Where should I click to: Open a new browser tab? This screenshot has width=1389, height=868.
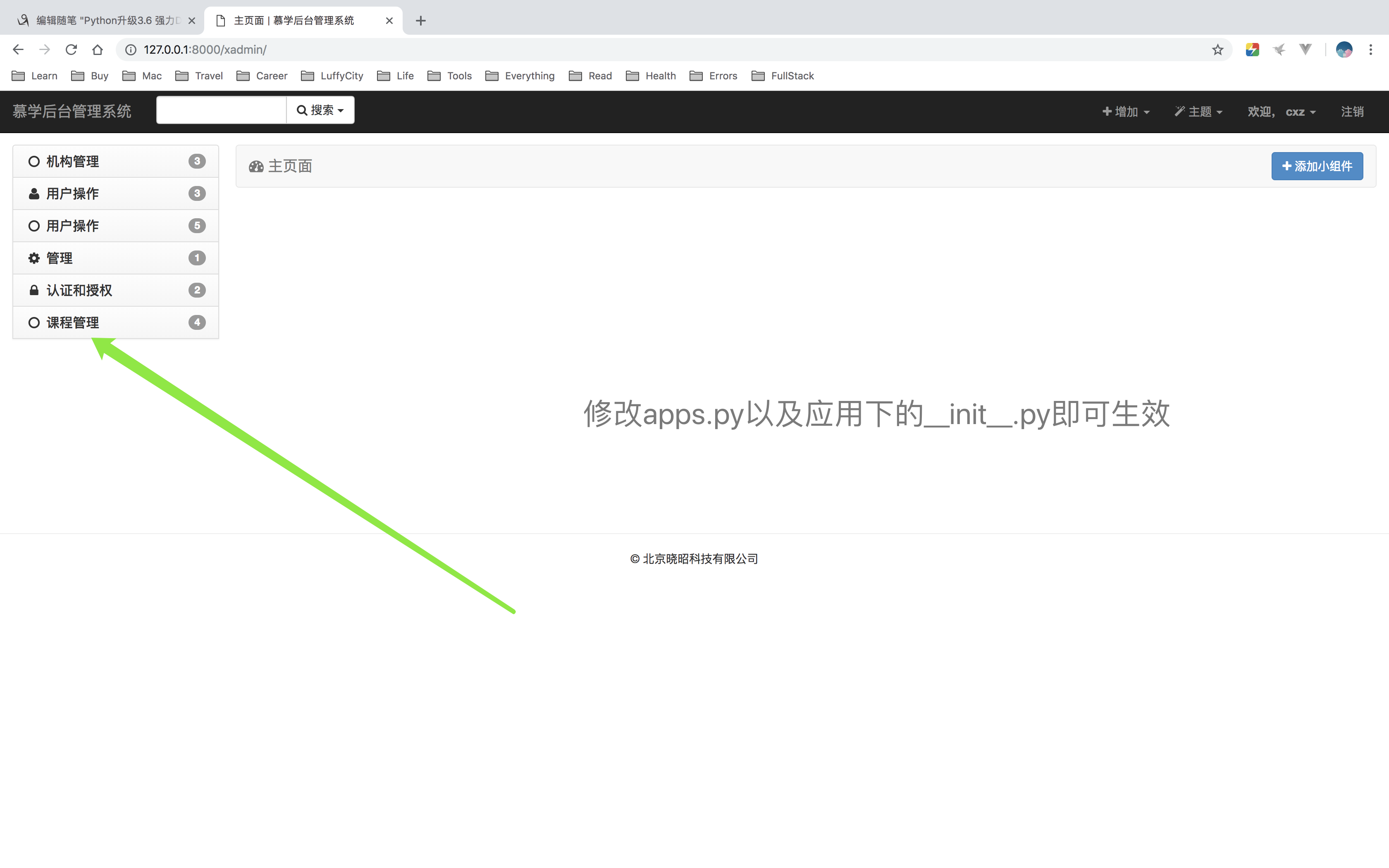(421, 21)
